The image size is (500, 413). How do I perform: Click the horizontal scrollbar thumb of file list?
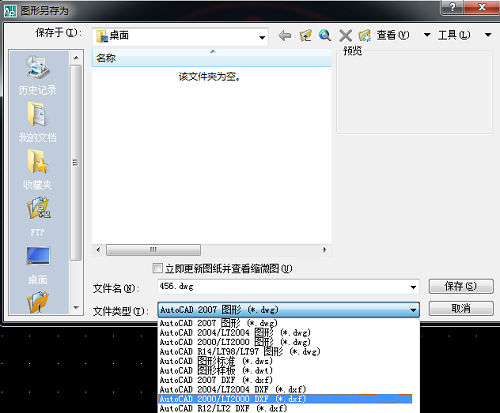153,250
